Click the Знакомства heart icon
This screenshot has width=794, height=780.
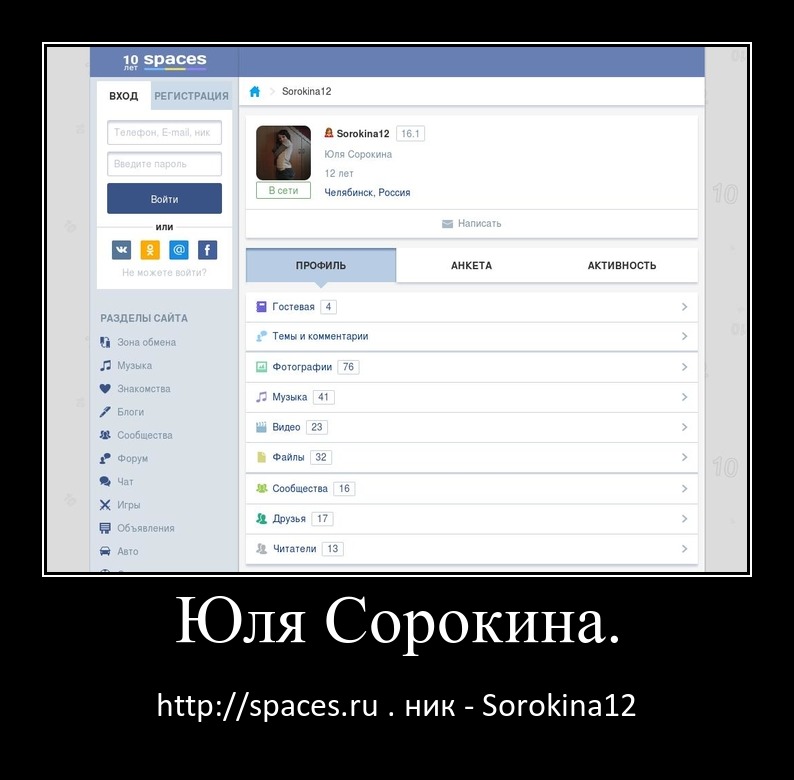[x=105, y=388]
